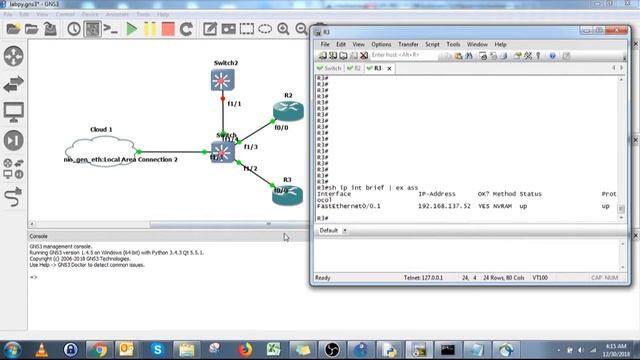Image resolution: width=640 pixels, height=360 pixels.
Task: Open Transfer menu in terminal window
Action: (x=408, y=44)
